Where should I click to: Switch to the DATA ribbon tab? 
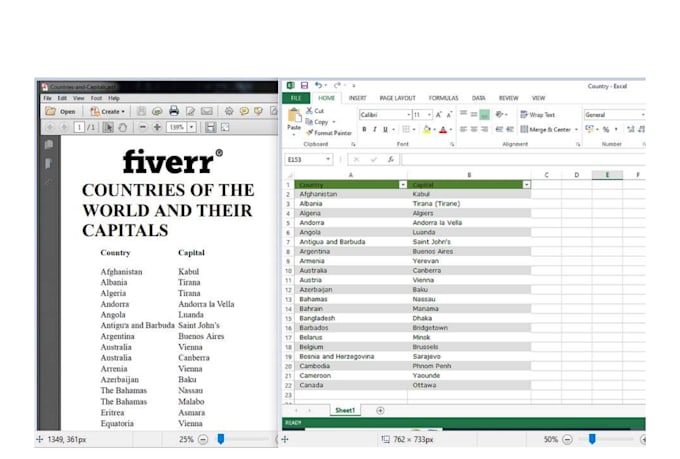tap(478, 98)
